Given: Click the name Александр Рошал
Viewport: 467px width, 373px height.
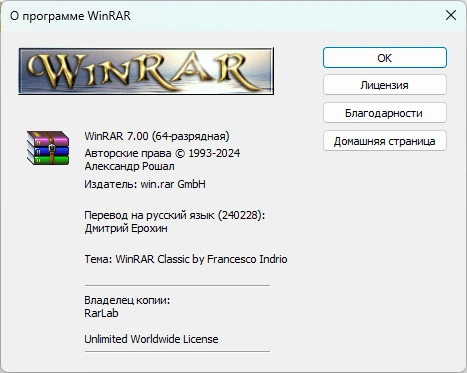Looking at the screenshot, I should (129, 166).
